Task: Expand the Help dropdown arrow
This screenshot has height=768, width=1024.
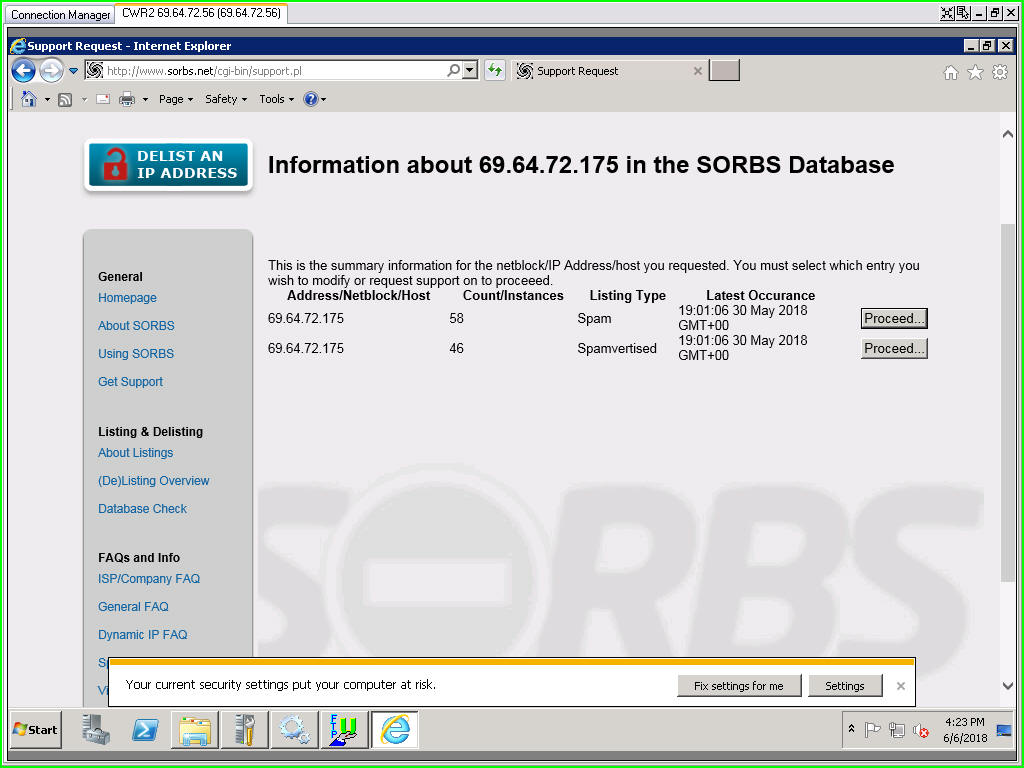Action: click(323, 100)
